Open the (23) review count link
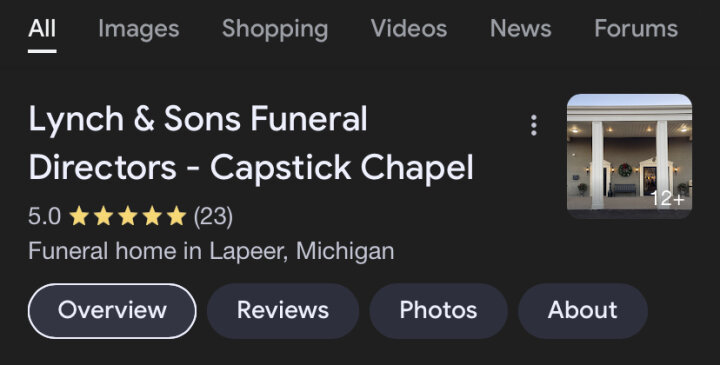The image size is (720, 365). pyautogui.click(x=213, y=216)
